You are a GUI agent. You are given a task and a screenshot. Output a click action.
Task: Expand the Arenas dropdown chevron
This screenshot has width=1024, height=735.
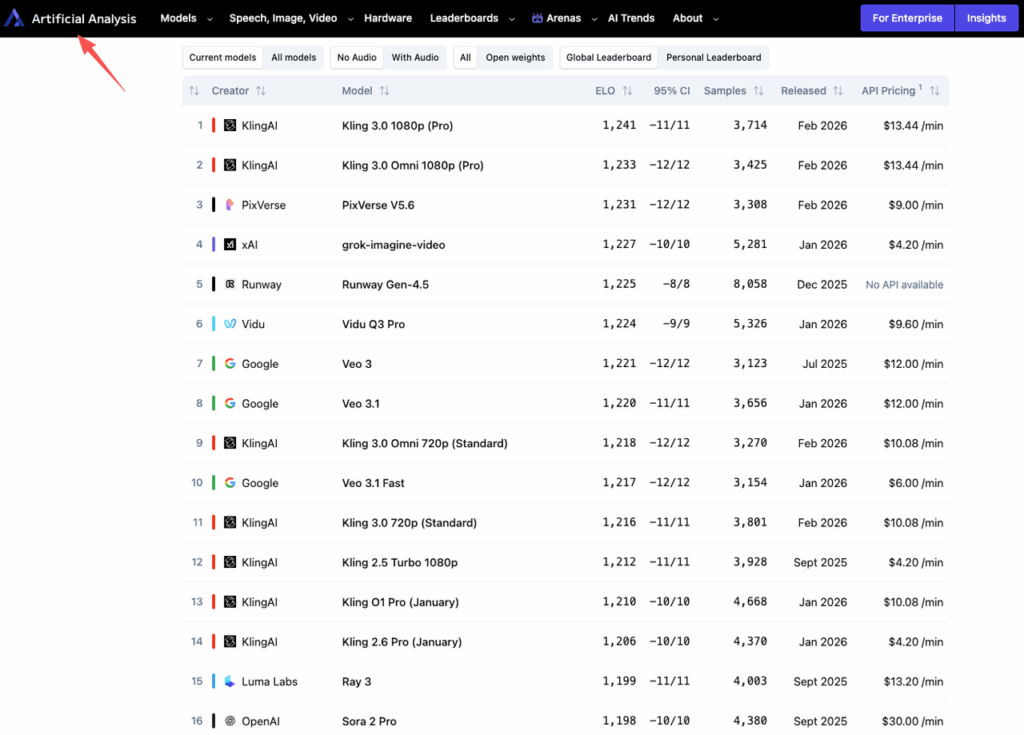[594, 19]
